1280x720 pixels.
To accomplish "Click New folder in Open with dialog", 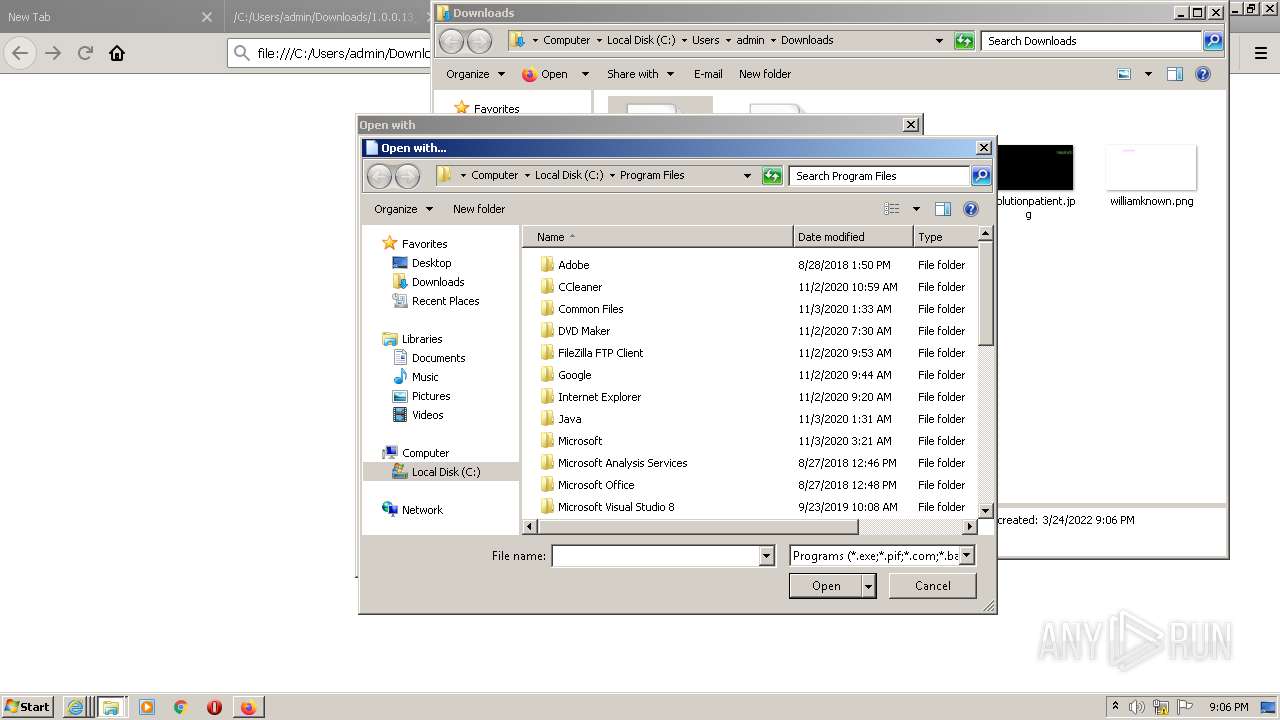I will (479, 209).
